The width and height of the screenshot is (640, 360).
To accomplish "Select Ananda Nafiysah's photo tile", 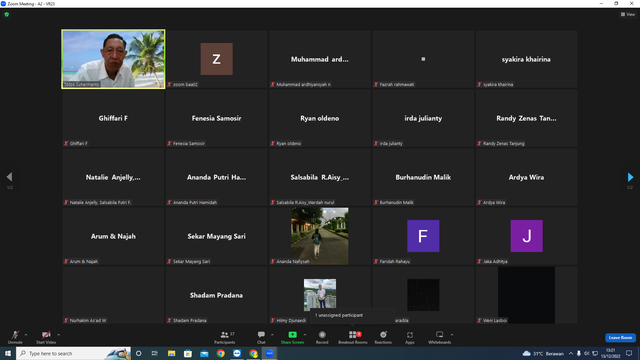I will coord(320,236).
